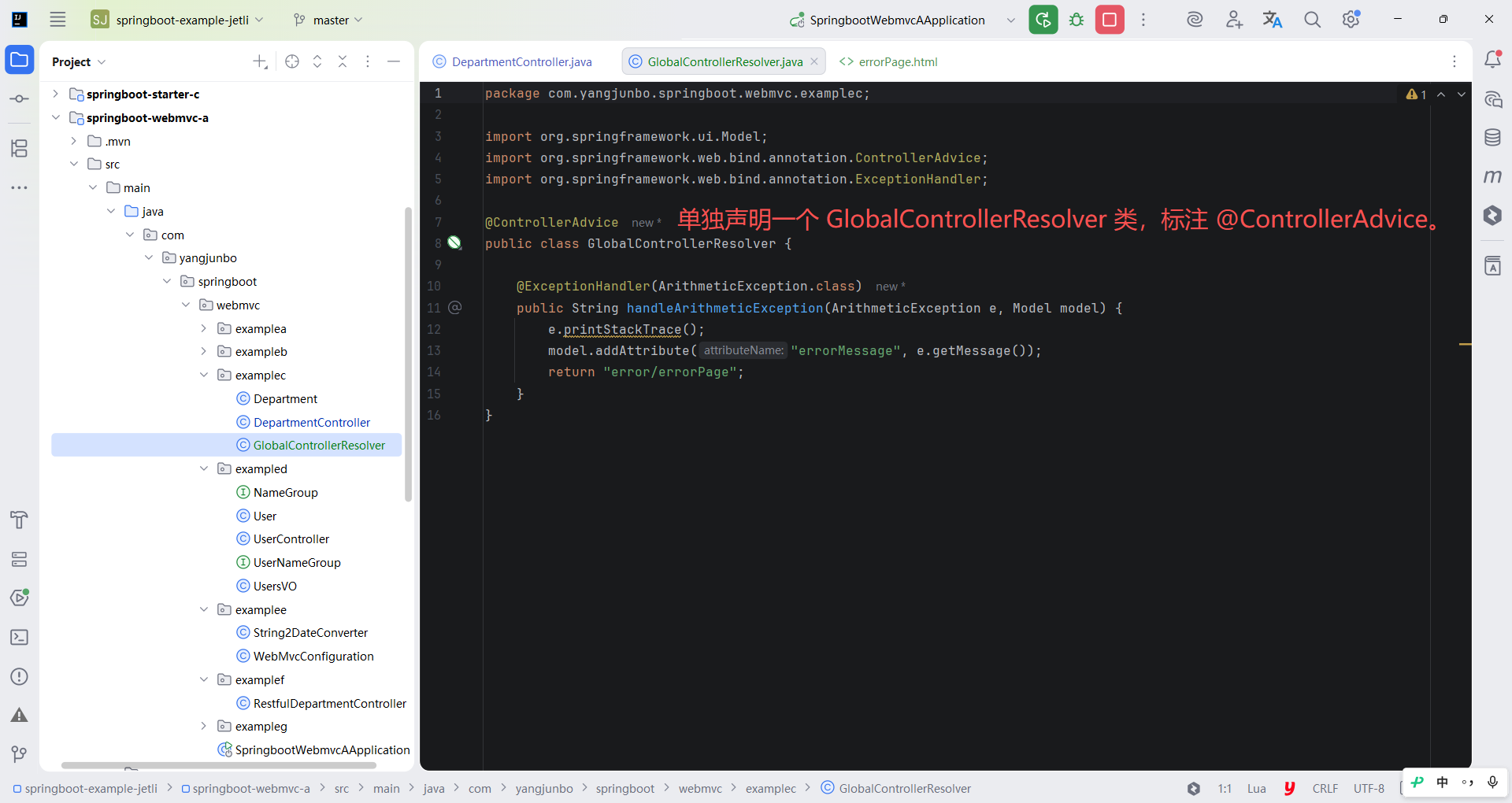Image resolution: width=1512 pixels, height=803 pixels.
Task: Open the Code With Me user icon
Action: (x=1234, y=20)
